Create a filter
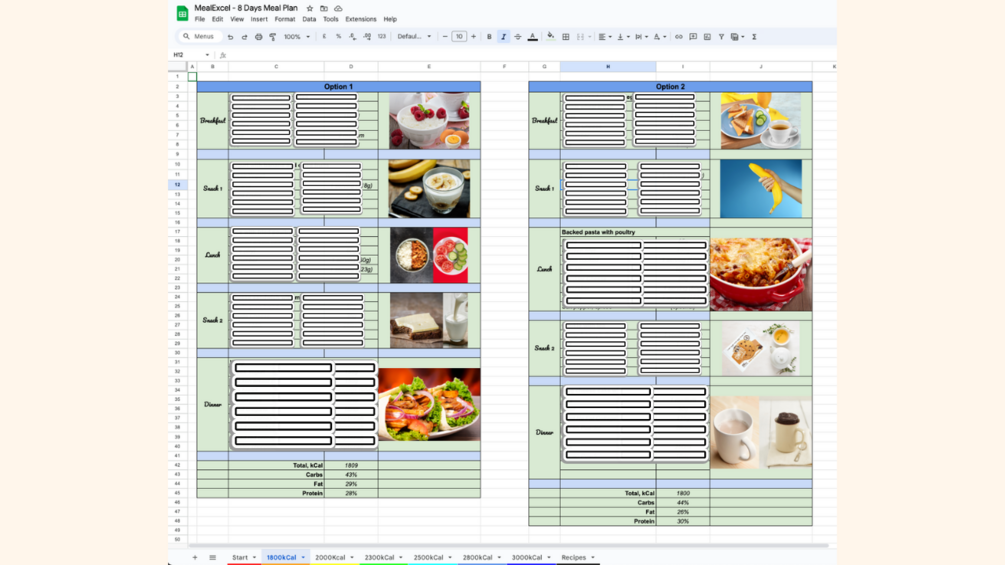This screenshot has height=565, width=1005. pyautogui.click(x=721, y=37)
